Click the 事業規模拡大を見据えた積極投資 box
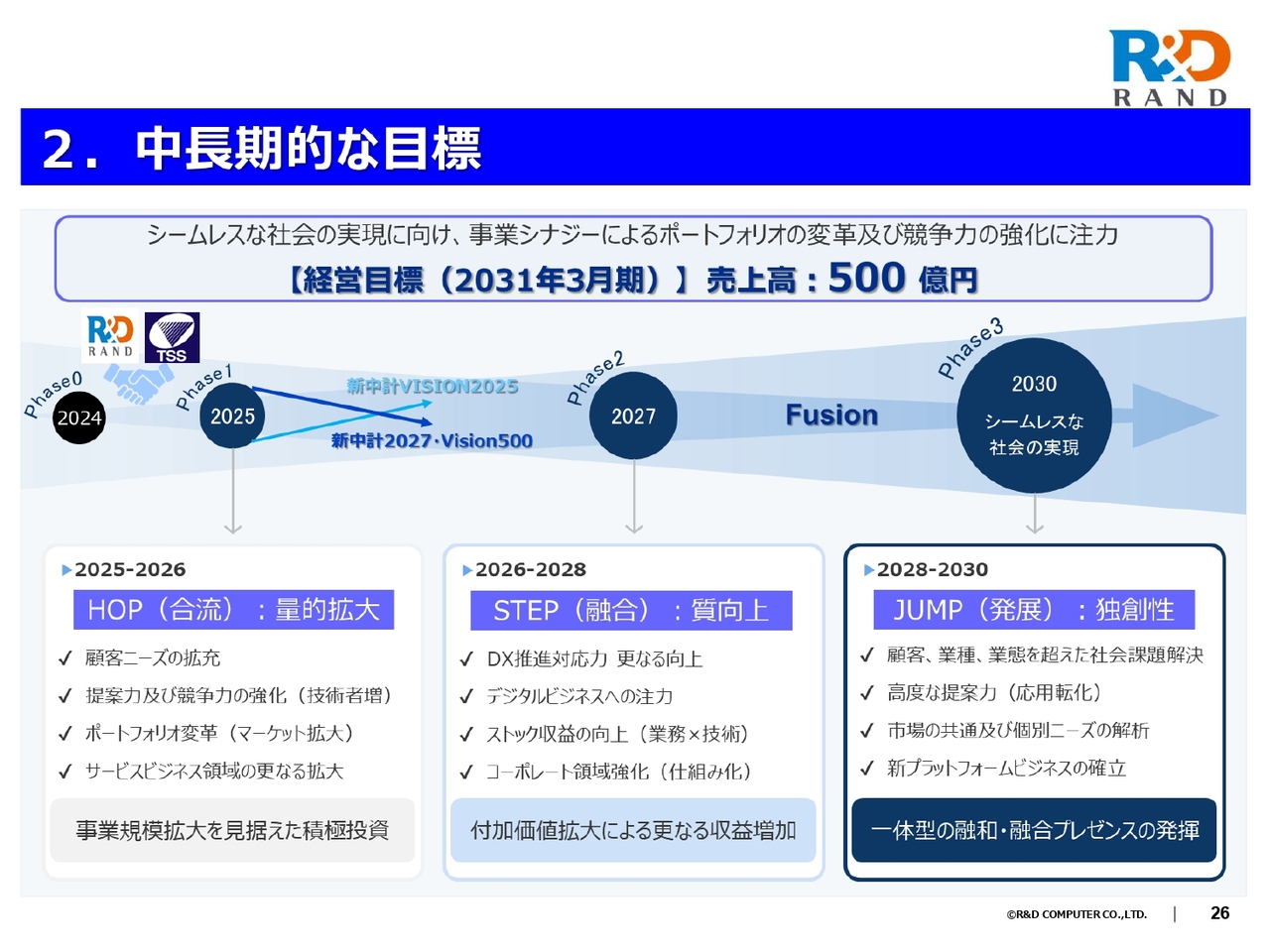Viewport: 1270px width, 952px height. 232,830
